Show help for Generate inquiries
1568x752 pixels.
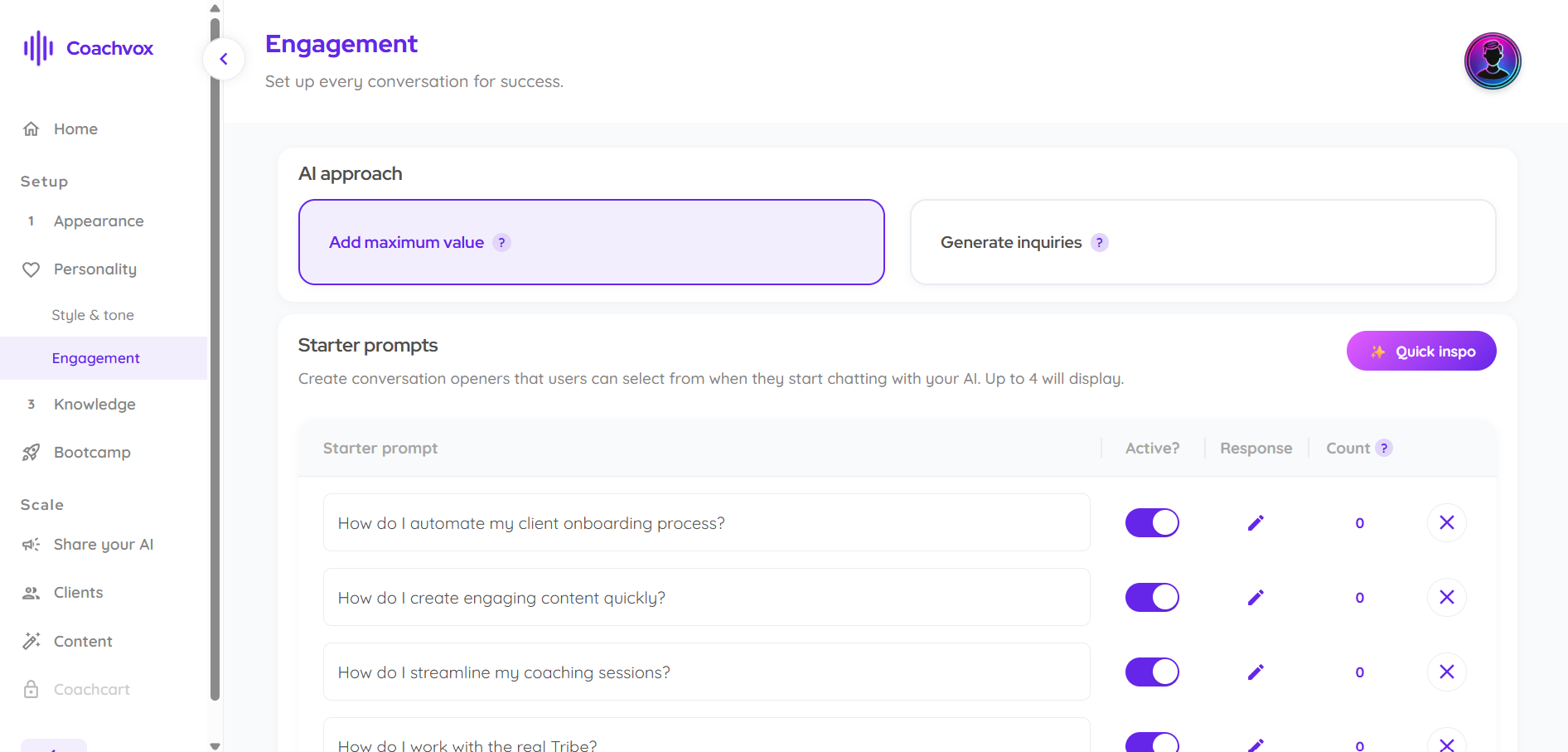(1100, 242)
